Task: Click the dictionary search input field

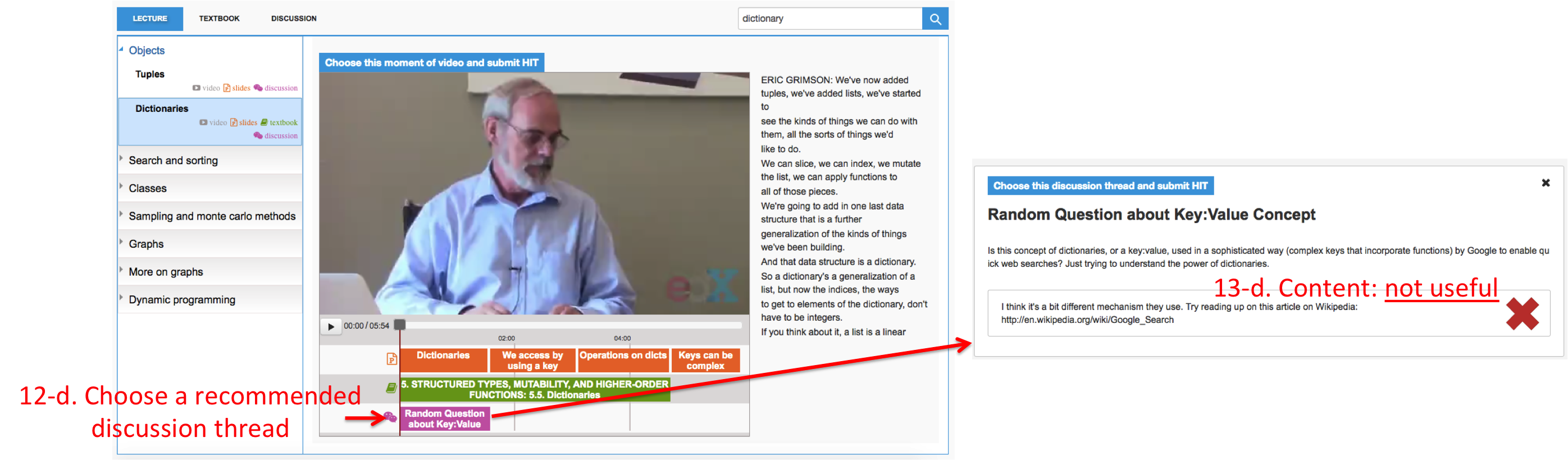Action: tap(829, 19)
